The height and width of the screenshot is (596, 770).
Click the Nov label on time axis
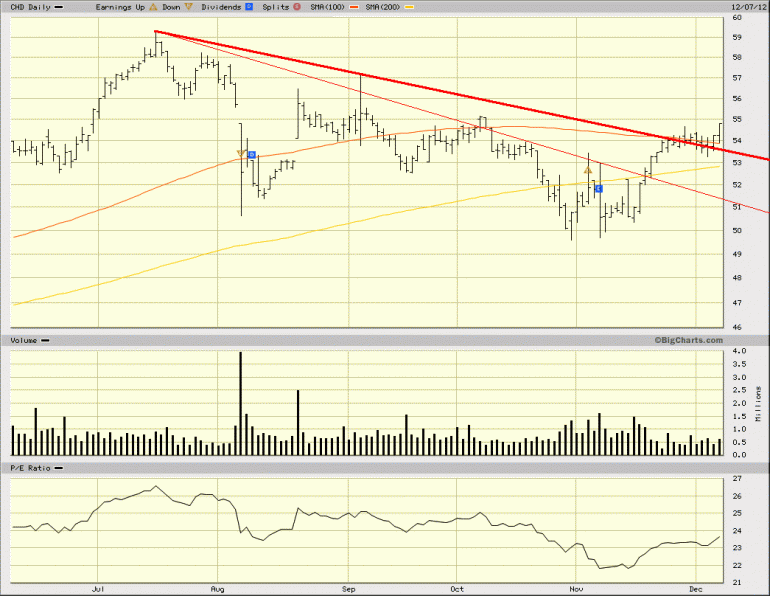(x=576, y=589)
